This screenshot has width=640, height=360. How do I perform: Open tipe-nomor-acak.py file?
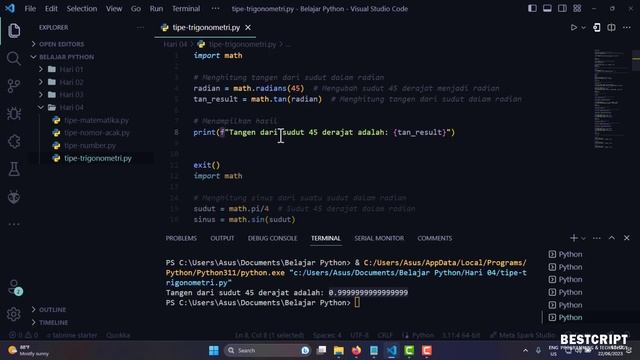coord(97,133)
